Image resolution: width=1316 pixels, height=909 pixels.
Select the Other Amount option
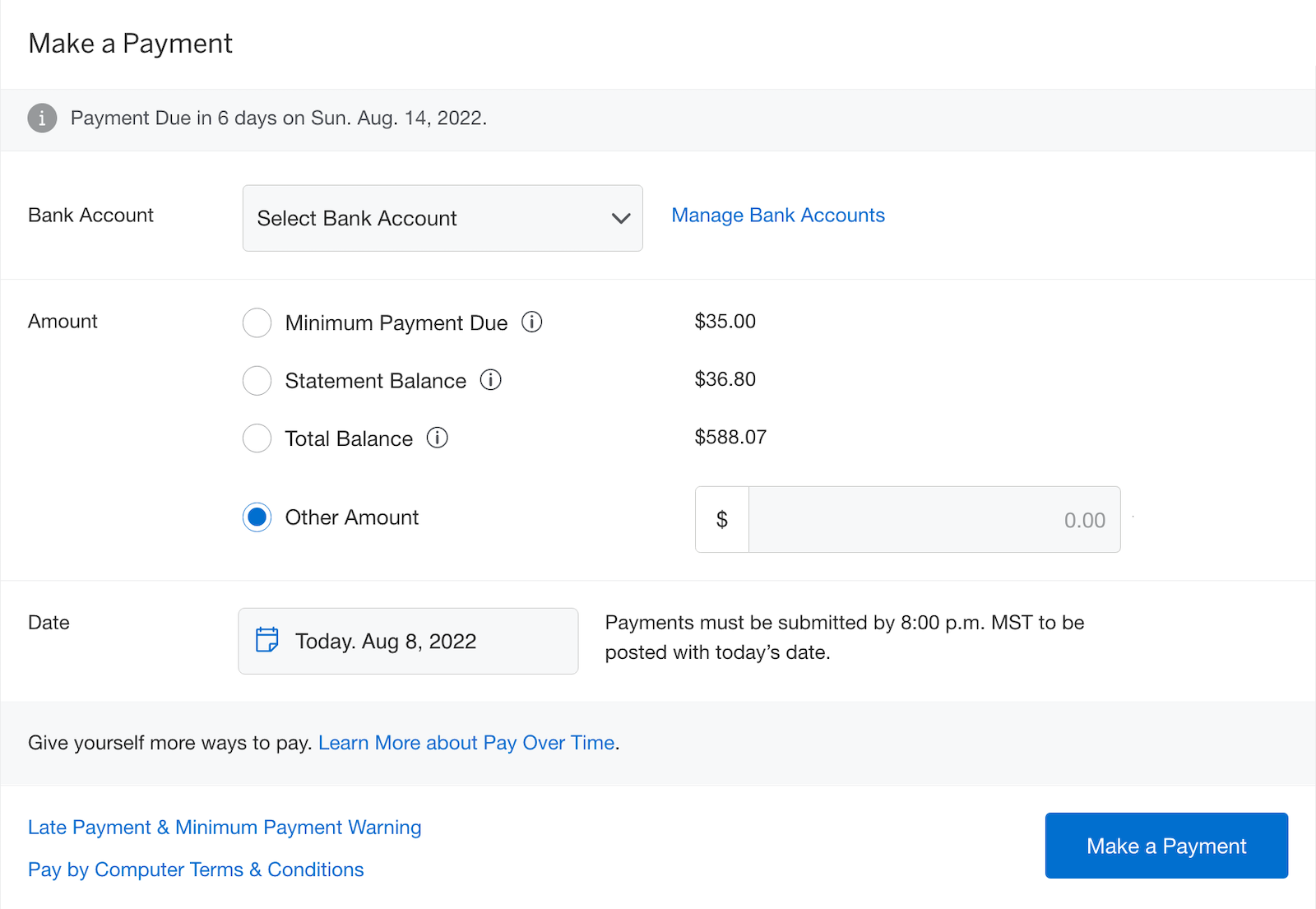(x=257, y=517)
